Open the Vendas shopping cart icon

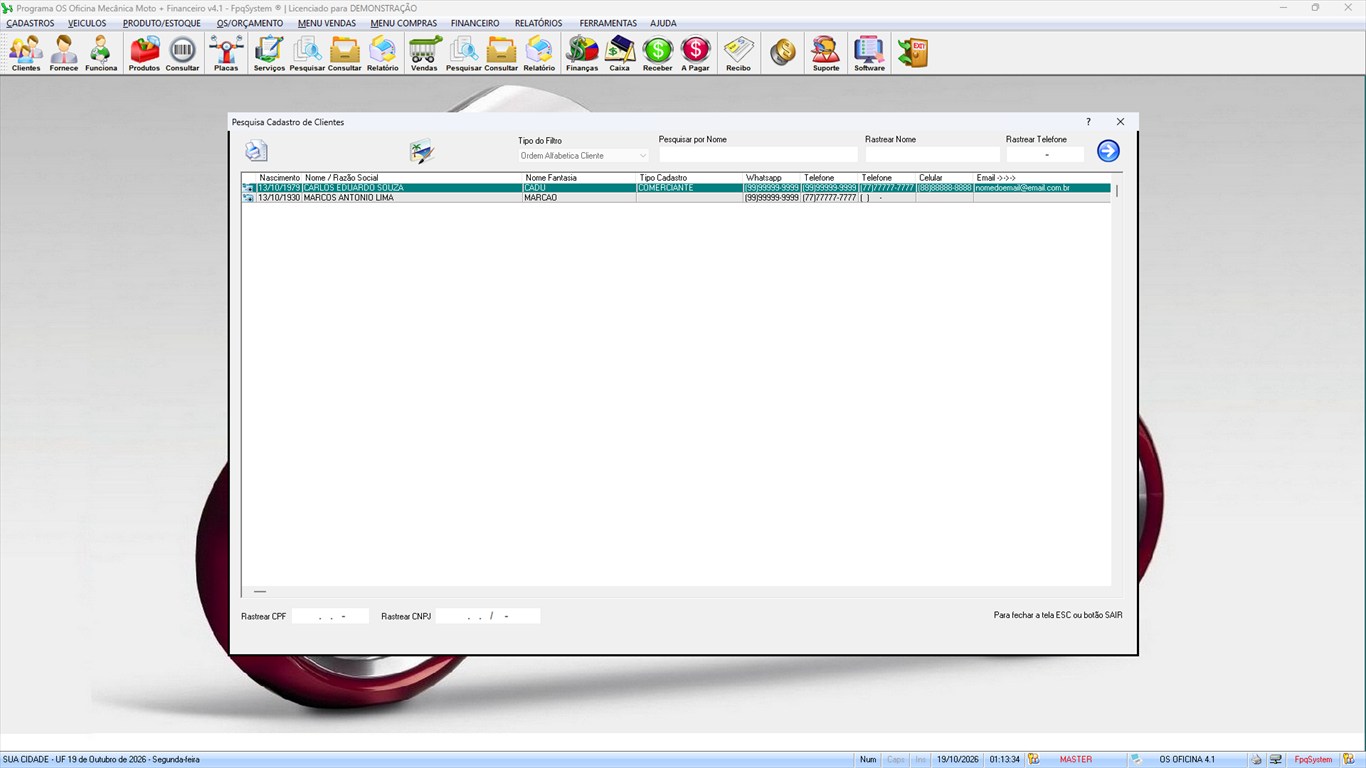click(x=424, y=54)
